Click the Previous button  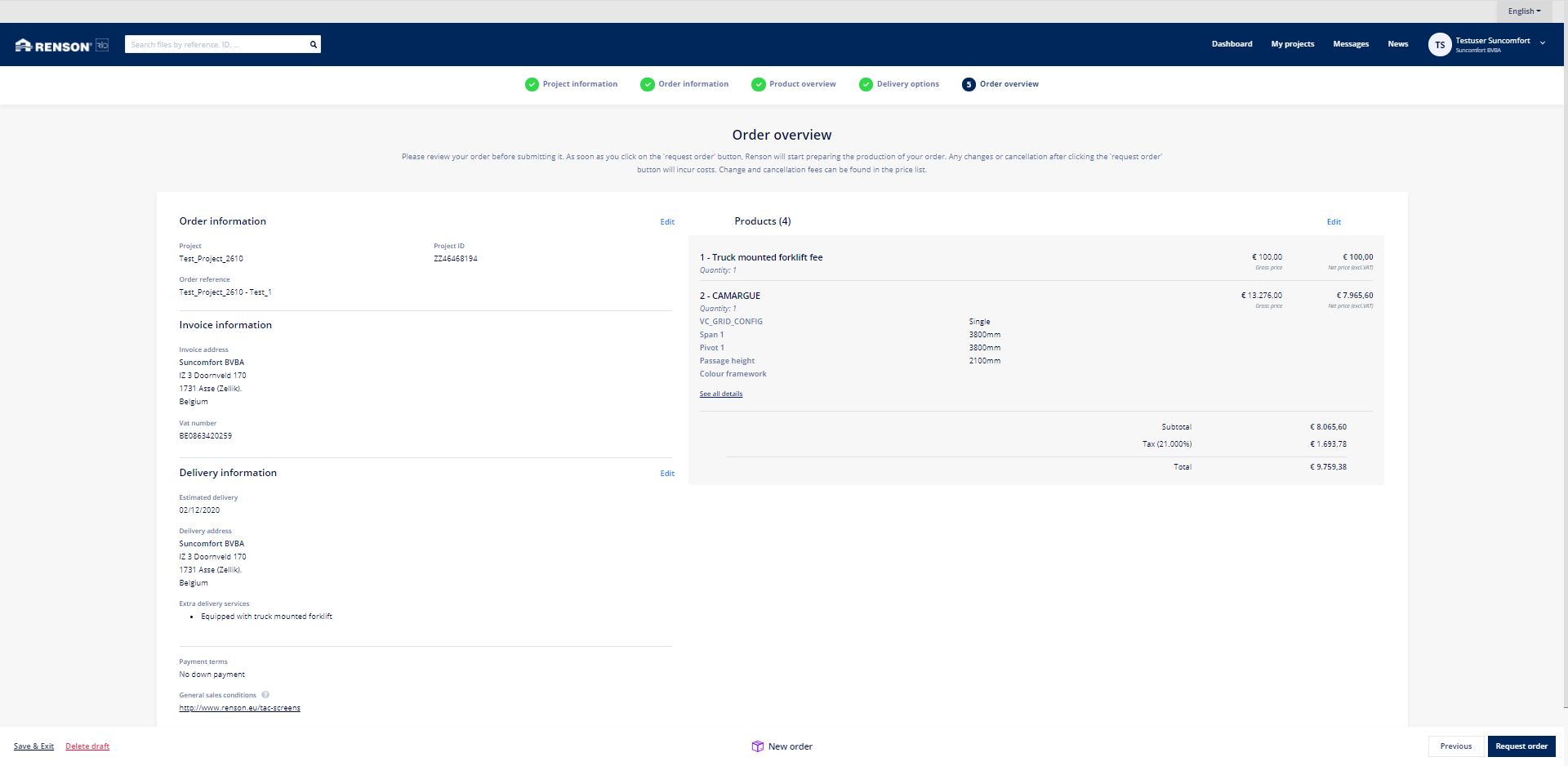tap(1455, 746)
